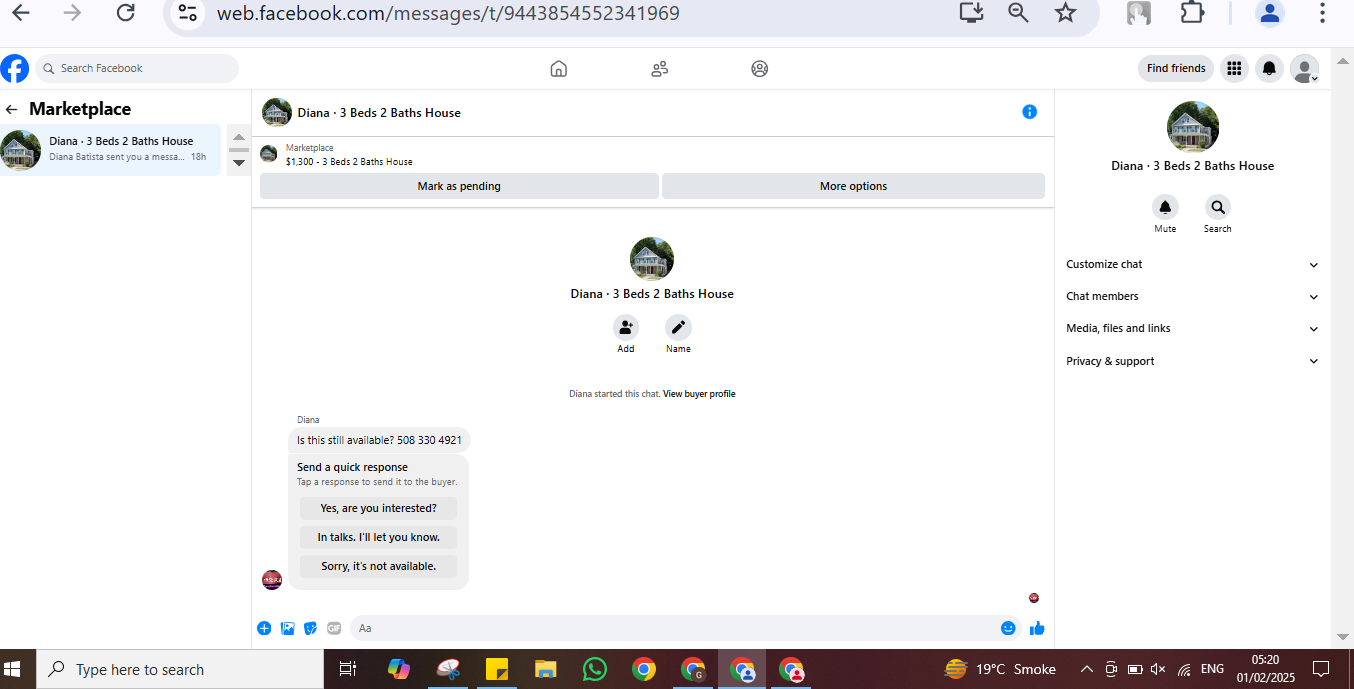Click Diana's message 'Is this still available?'

point(379,440)
